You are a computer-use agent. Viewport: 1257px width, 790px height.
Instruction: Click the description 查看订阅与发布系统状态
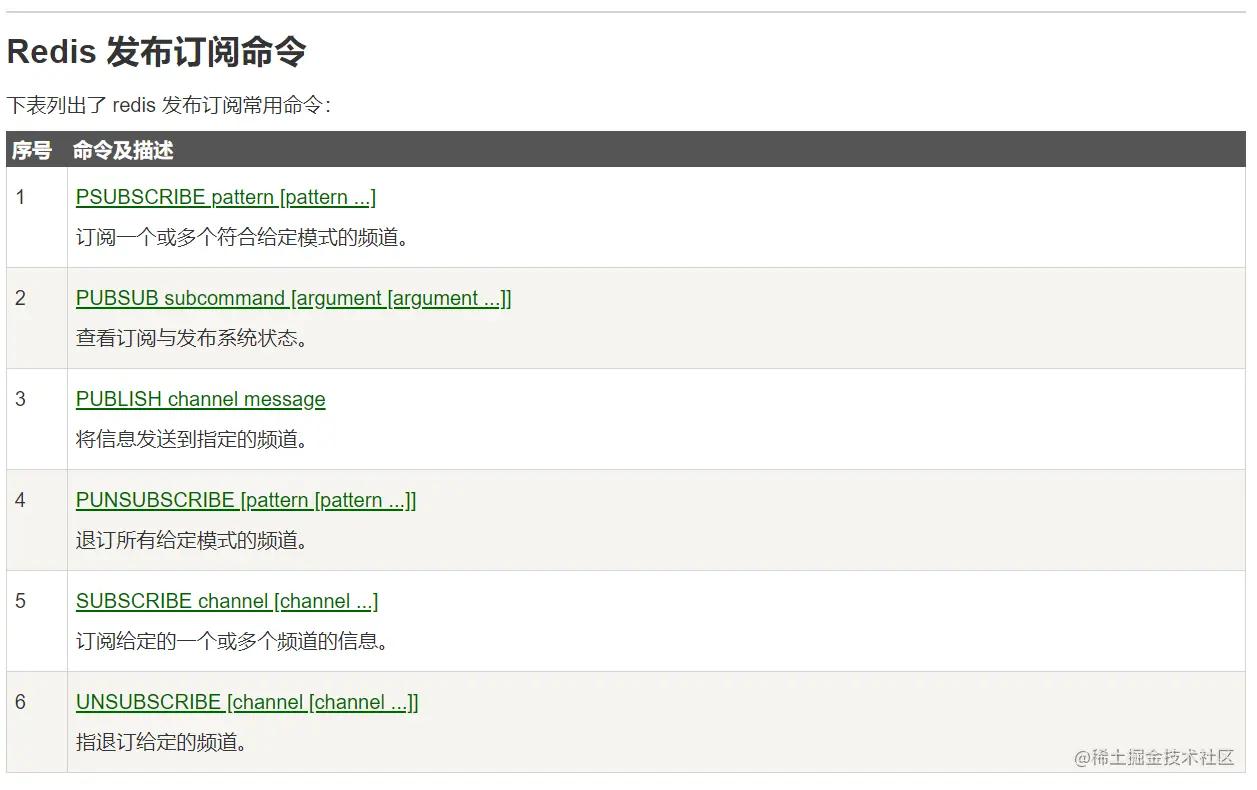[192, 338]
